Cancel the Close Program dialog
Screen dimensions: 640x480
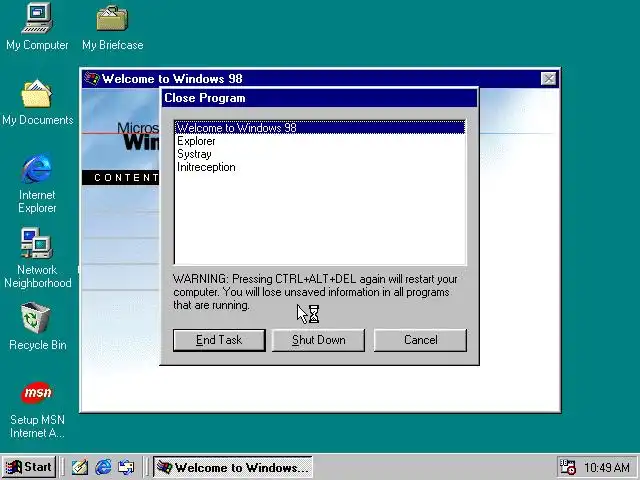pos(420,340)
